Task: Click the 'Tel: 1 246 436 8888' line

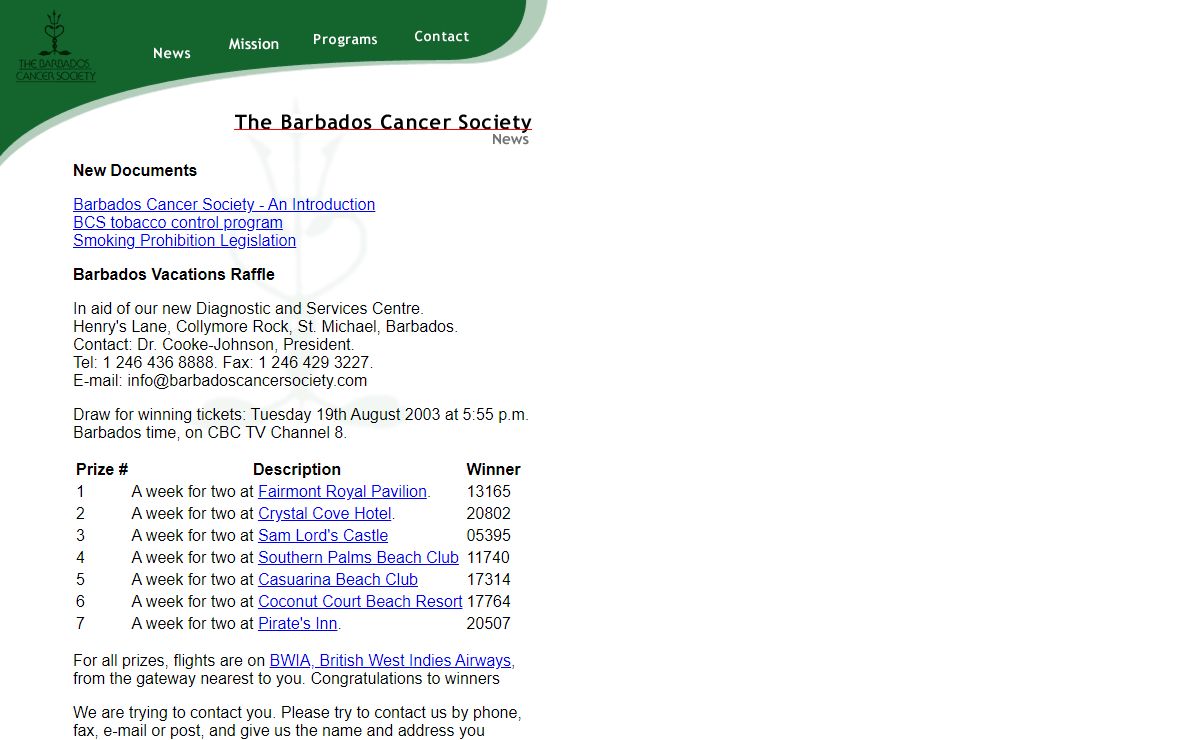Action: (223, 362)
